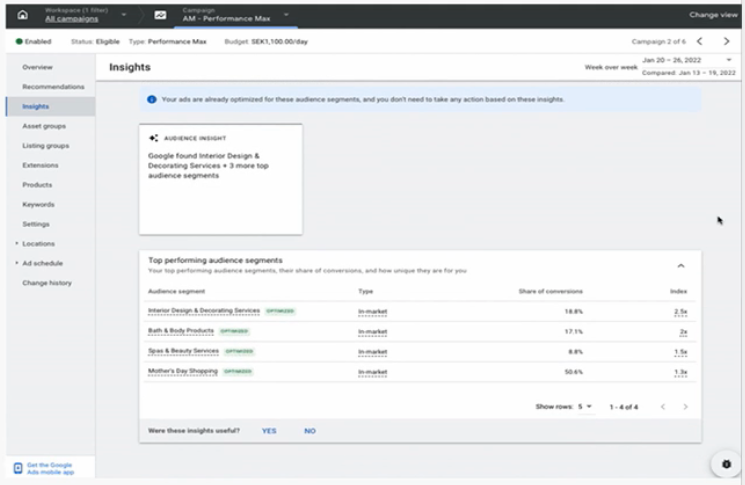
Task: Click the Audience segment column header
Action: 176,291
